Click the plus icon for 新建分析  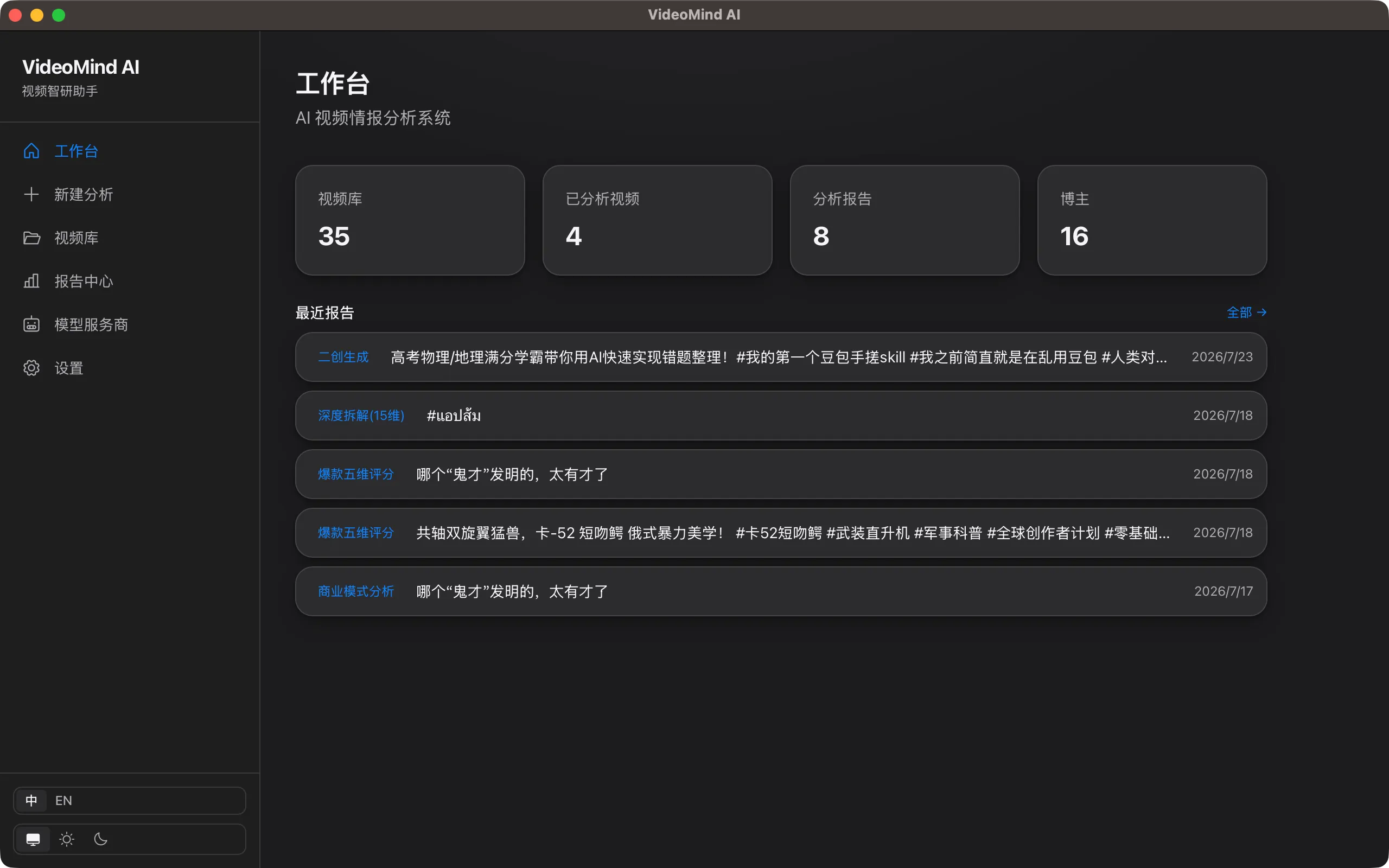click(x=31, y=195)
